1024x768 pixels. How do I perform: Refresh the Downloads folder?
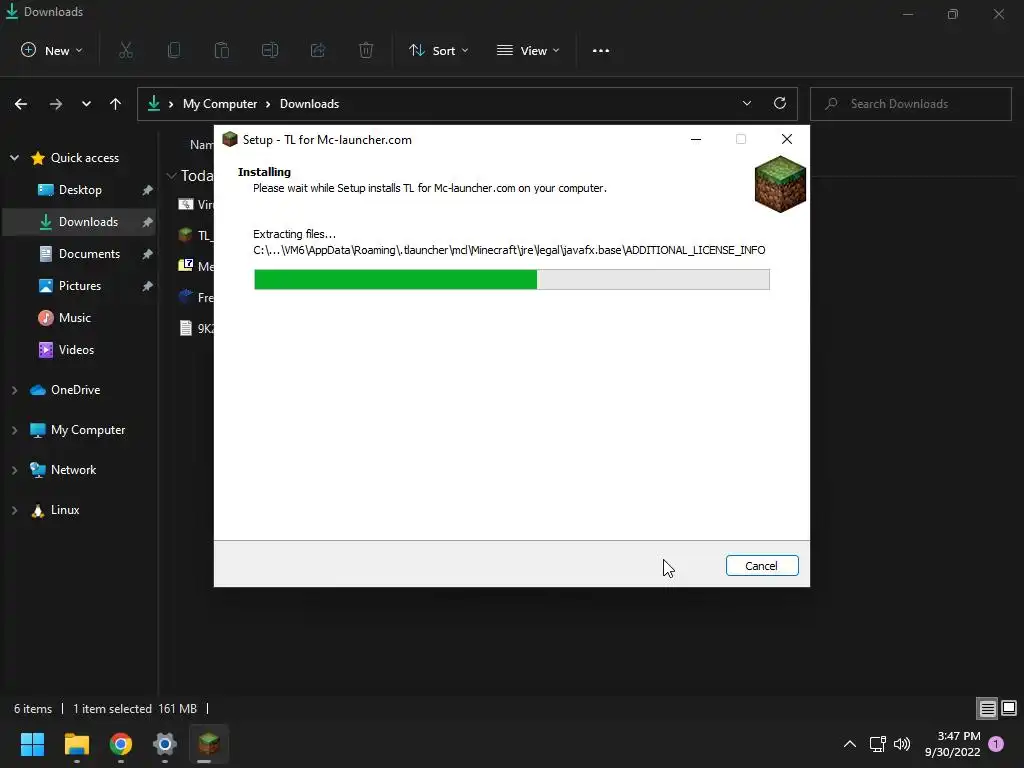780,103
